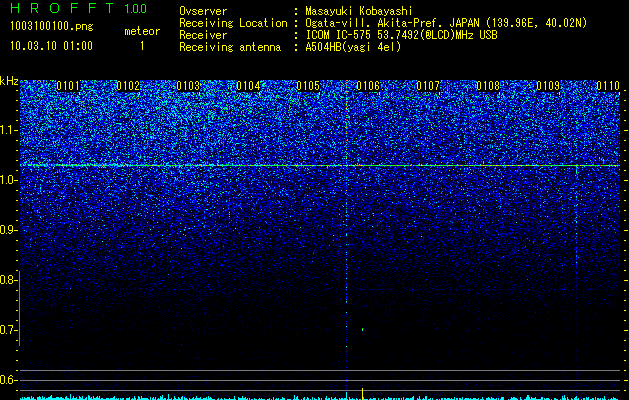Screen dimensions: 629x400
Task: Click the meteor count label
Action: tap(142, 31)
